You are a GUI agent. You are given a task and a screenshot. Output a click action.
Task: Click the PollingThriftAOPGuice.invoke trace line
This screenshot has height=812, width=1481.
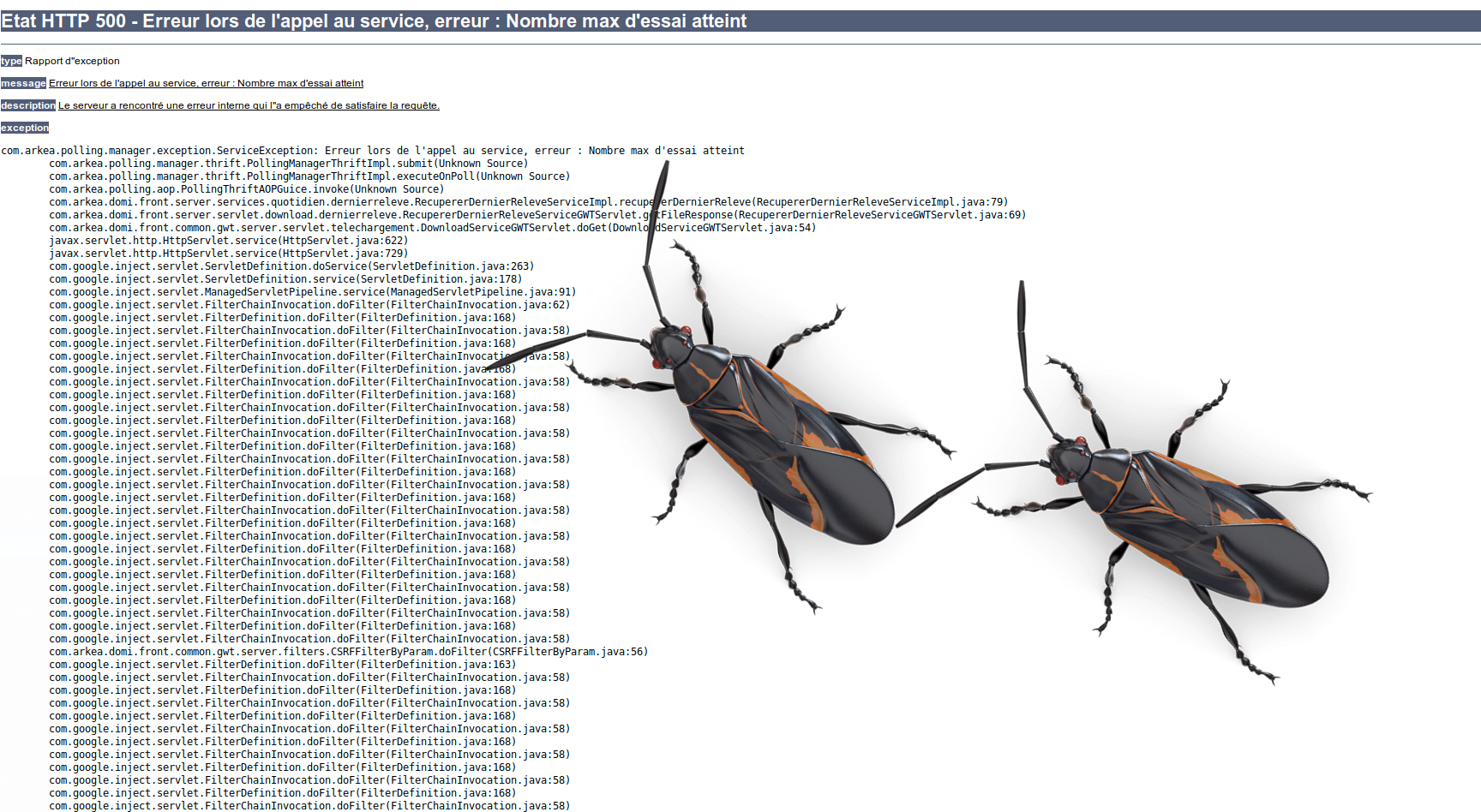pos(246,189)
